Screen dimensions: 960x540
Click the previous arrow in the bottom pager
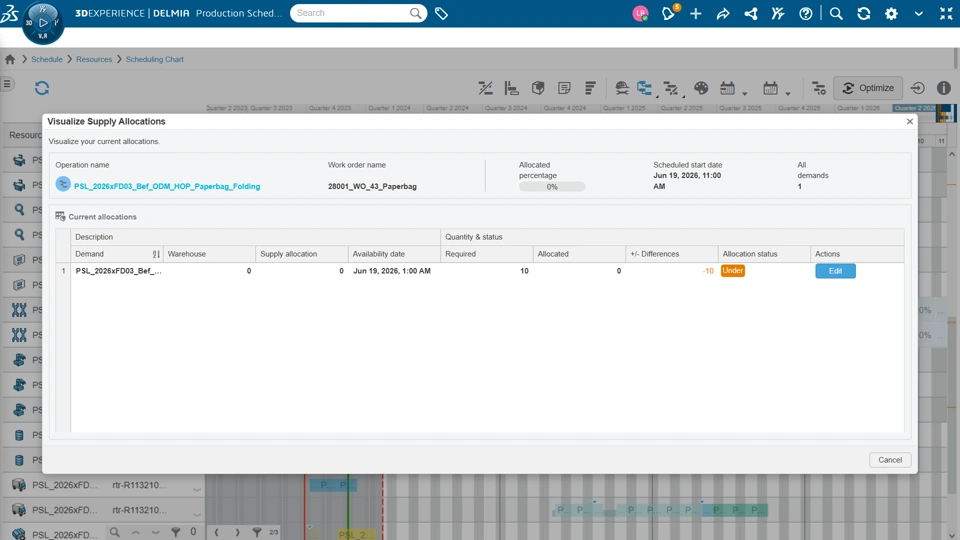tap(216, 532)
